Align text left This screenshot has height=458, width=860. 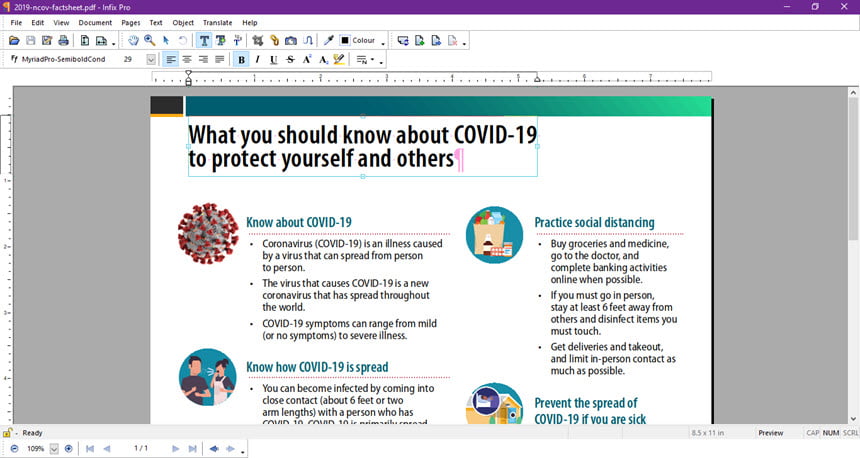171,59
